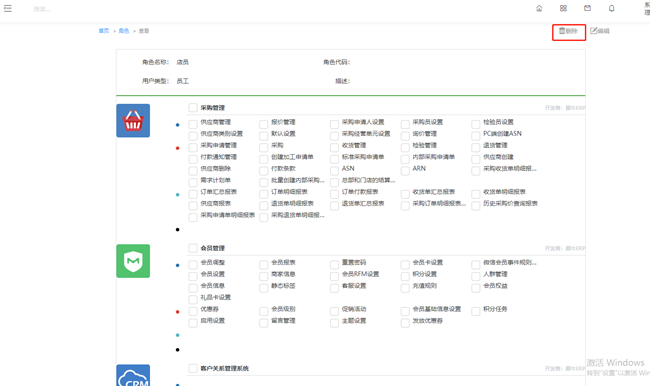The image size is (650, 386).
Task: Select the 供应商报表 checkbox
Action: 193,205
